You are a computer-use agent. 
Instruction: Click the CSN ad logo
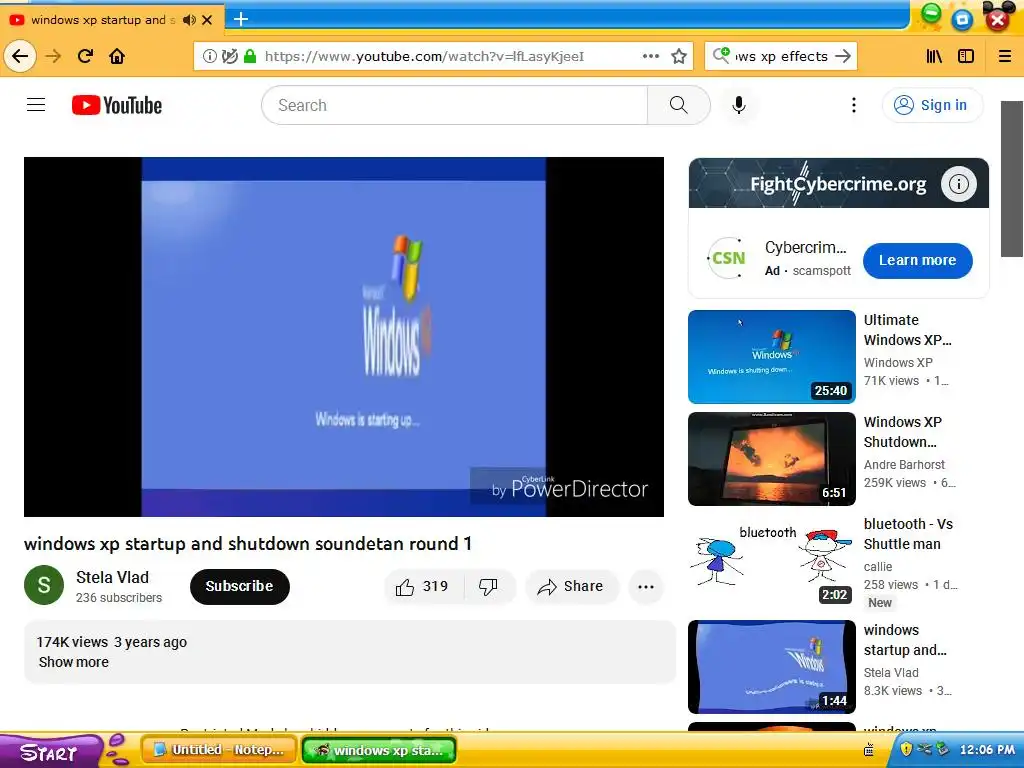pos(728,259)
